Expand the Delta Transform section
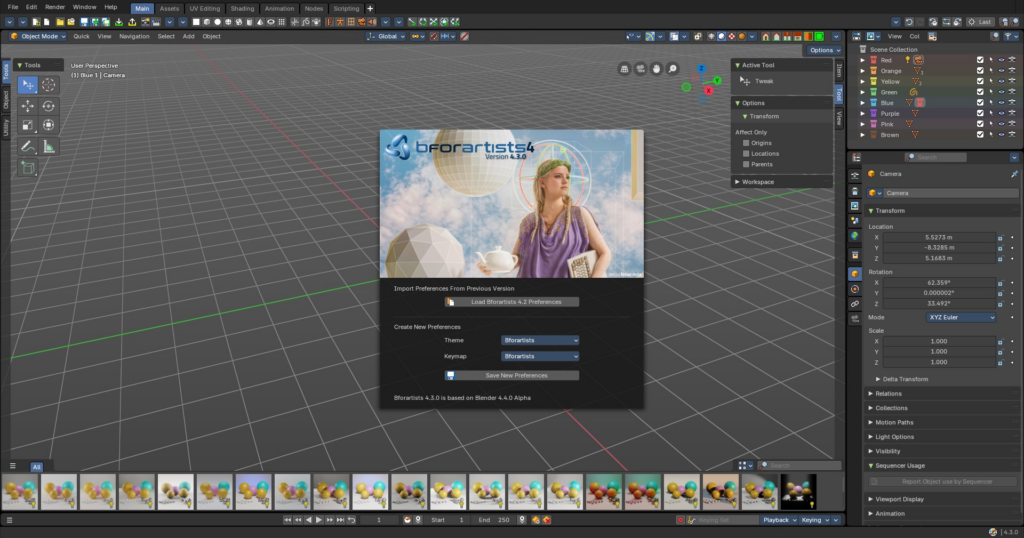Image resolution: width=1024 pixels, height=538 pixels. coord(904,379)
